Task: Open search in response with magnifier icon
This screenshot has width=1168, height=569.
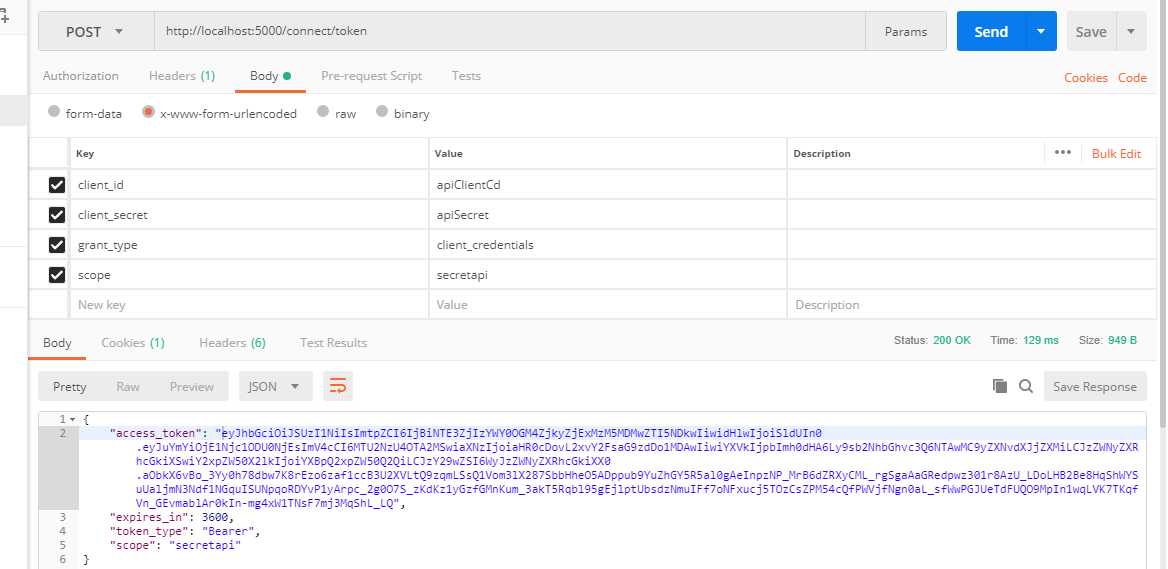Action: [x=1025, y=386]
